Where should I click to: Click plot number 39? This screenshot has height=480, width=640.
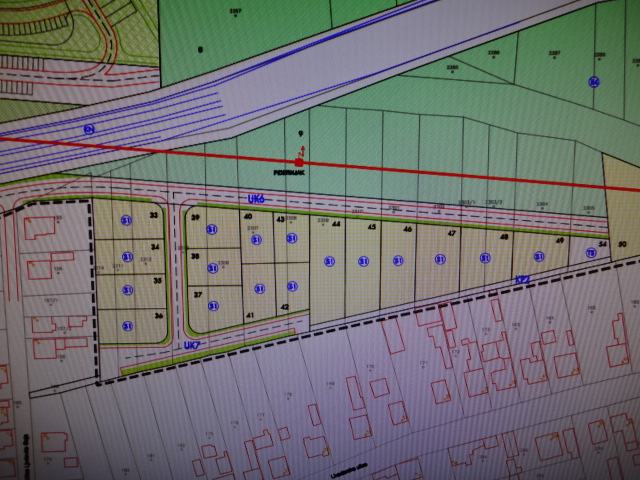[x=196, y=217]
